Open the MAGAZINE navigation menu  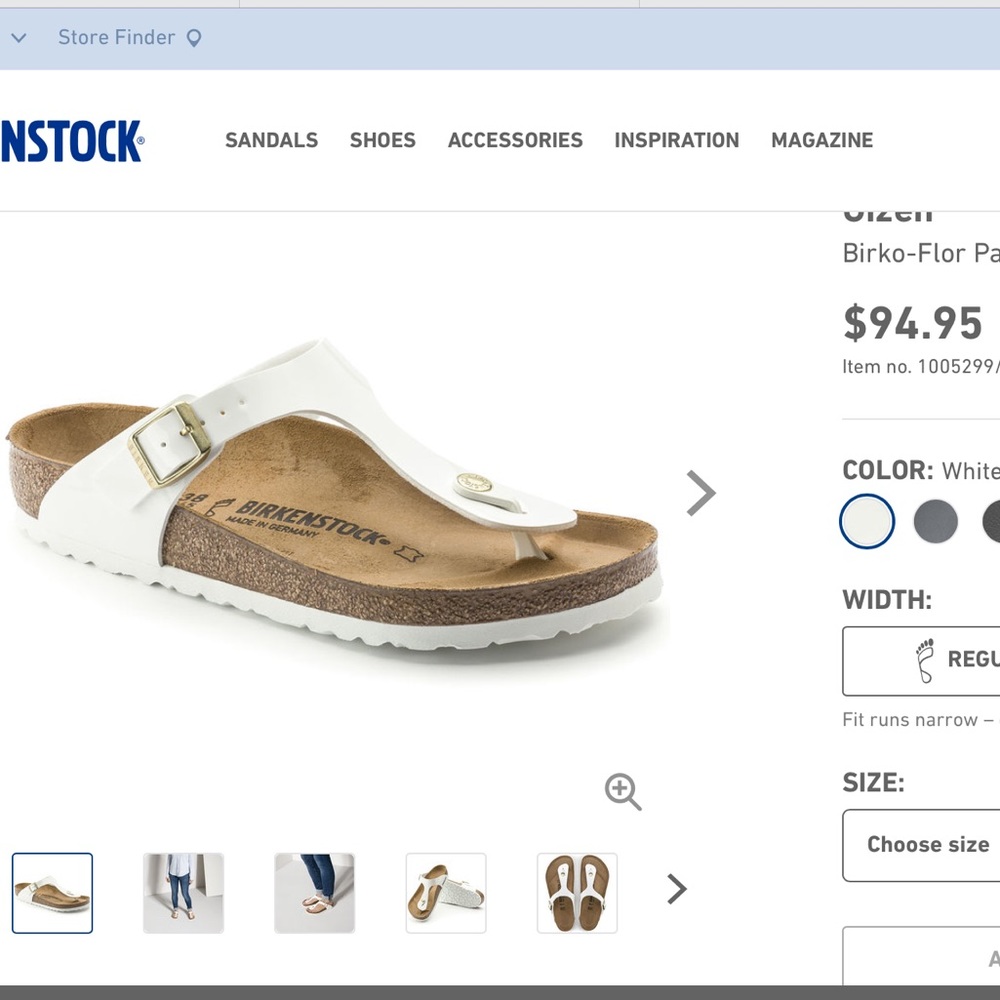click(822, 140)
